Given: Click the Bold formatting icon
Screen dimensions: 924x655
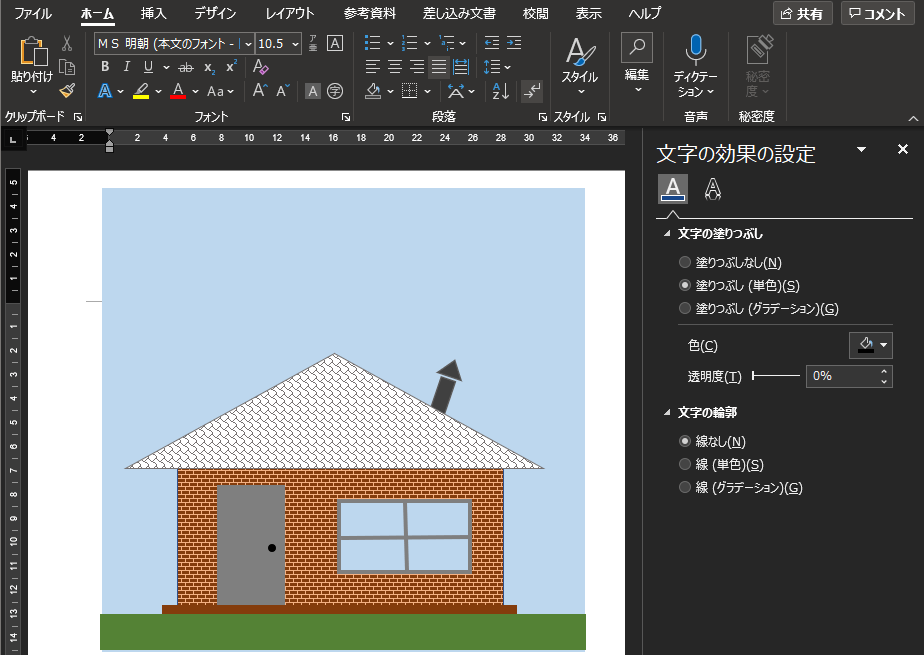Looking at the screenshot, I should point(105,67).
